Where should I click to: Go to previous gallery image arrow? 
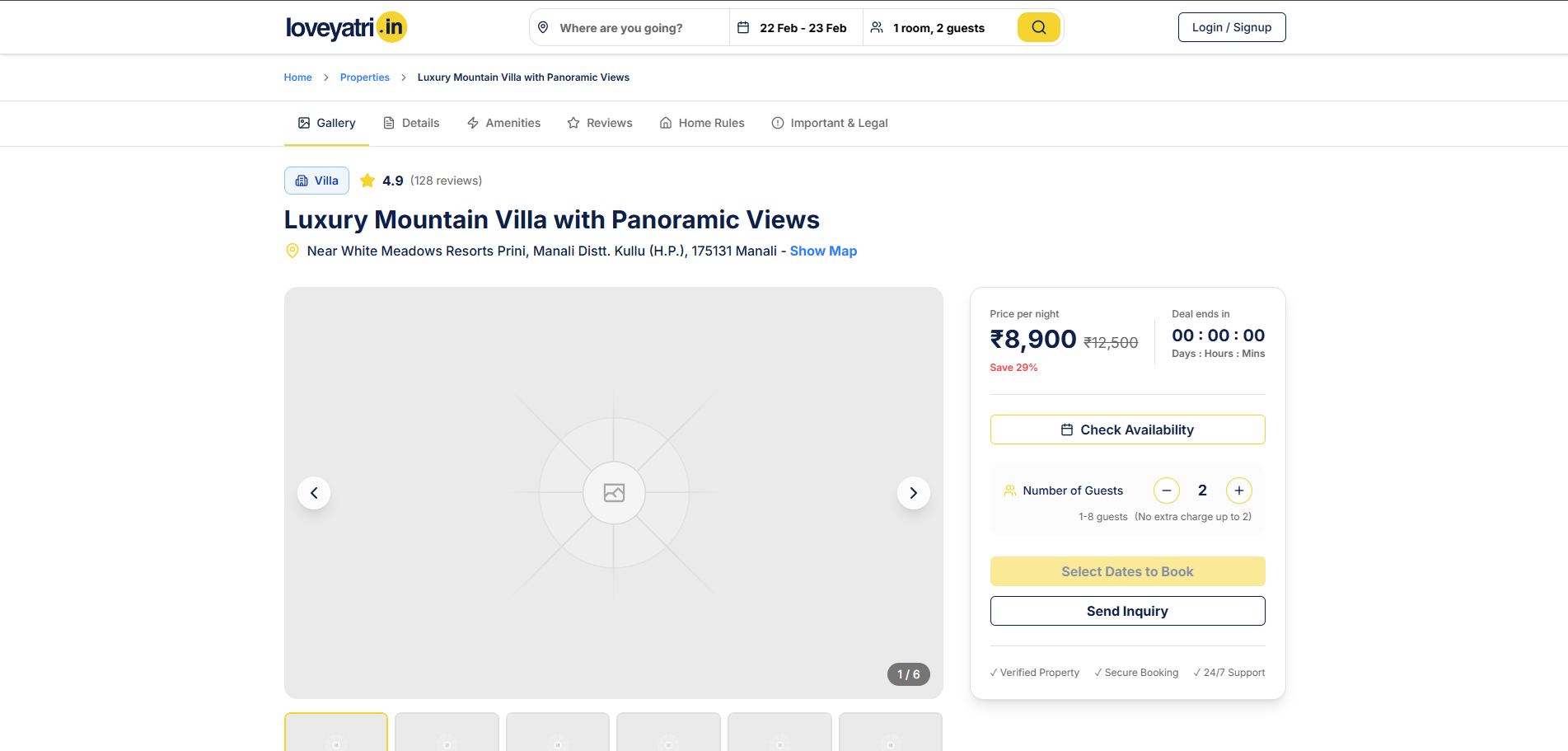tap(314, 493)
